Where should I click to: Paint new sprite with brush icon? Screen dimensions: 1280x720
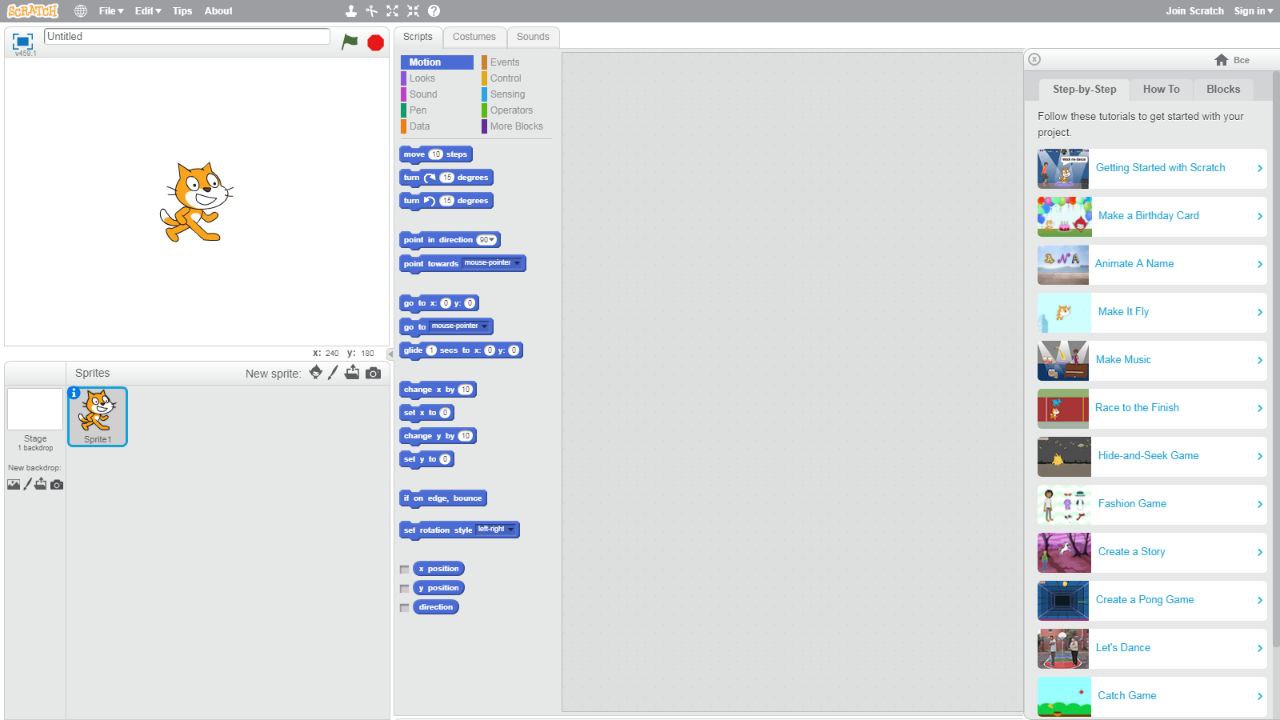[x=334, y=373]
